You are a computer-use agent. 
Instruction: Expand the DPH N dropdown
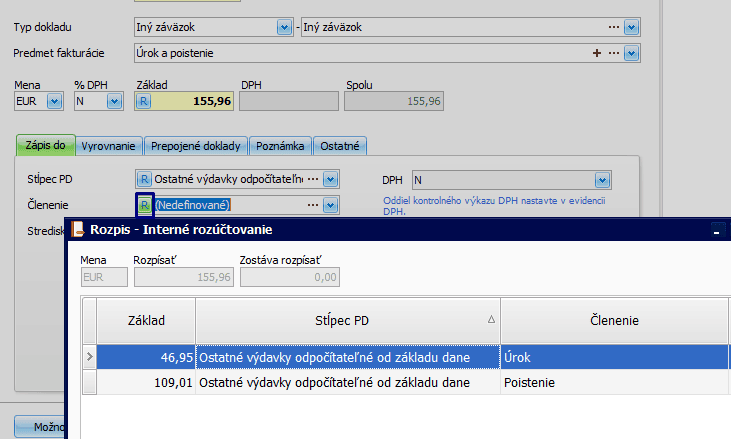[601, 179]
